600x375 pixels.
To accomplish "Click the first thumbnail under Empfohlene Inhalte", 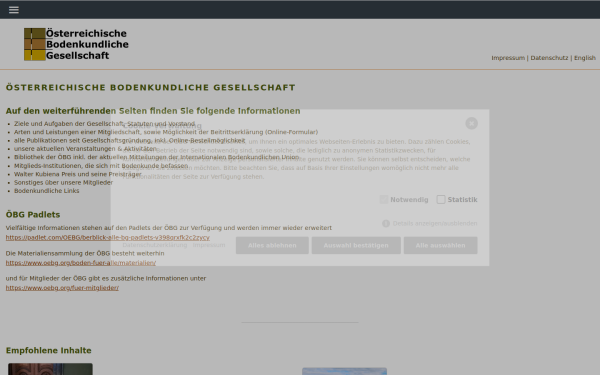I will tap(50, 369).
